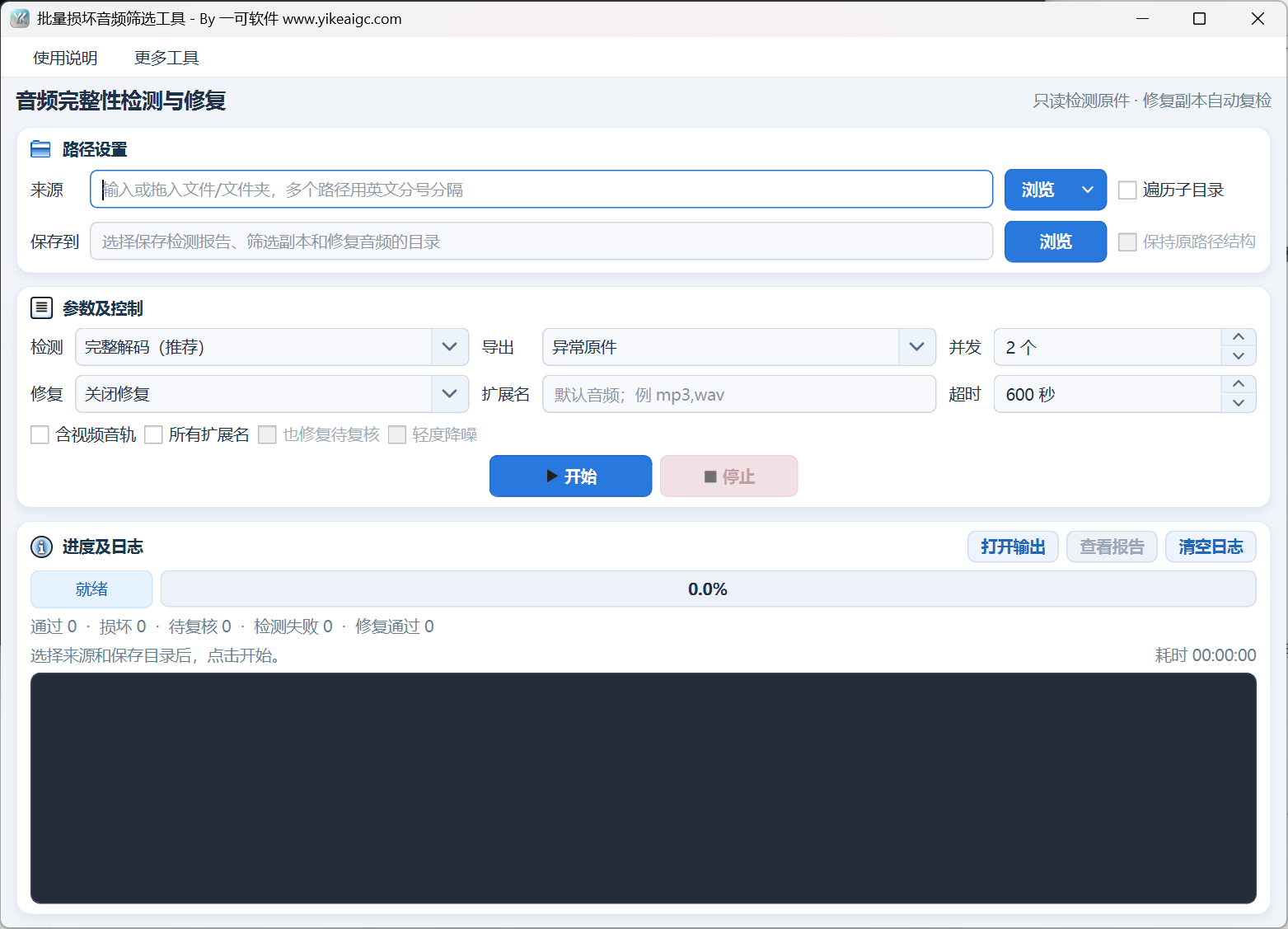Maximize the application window
This screenshot has width=1288, height=929.
coord(1200,18)
